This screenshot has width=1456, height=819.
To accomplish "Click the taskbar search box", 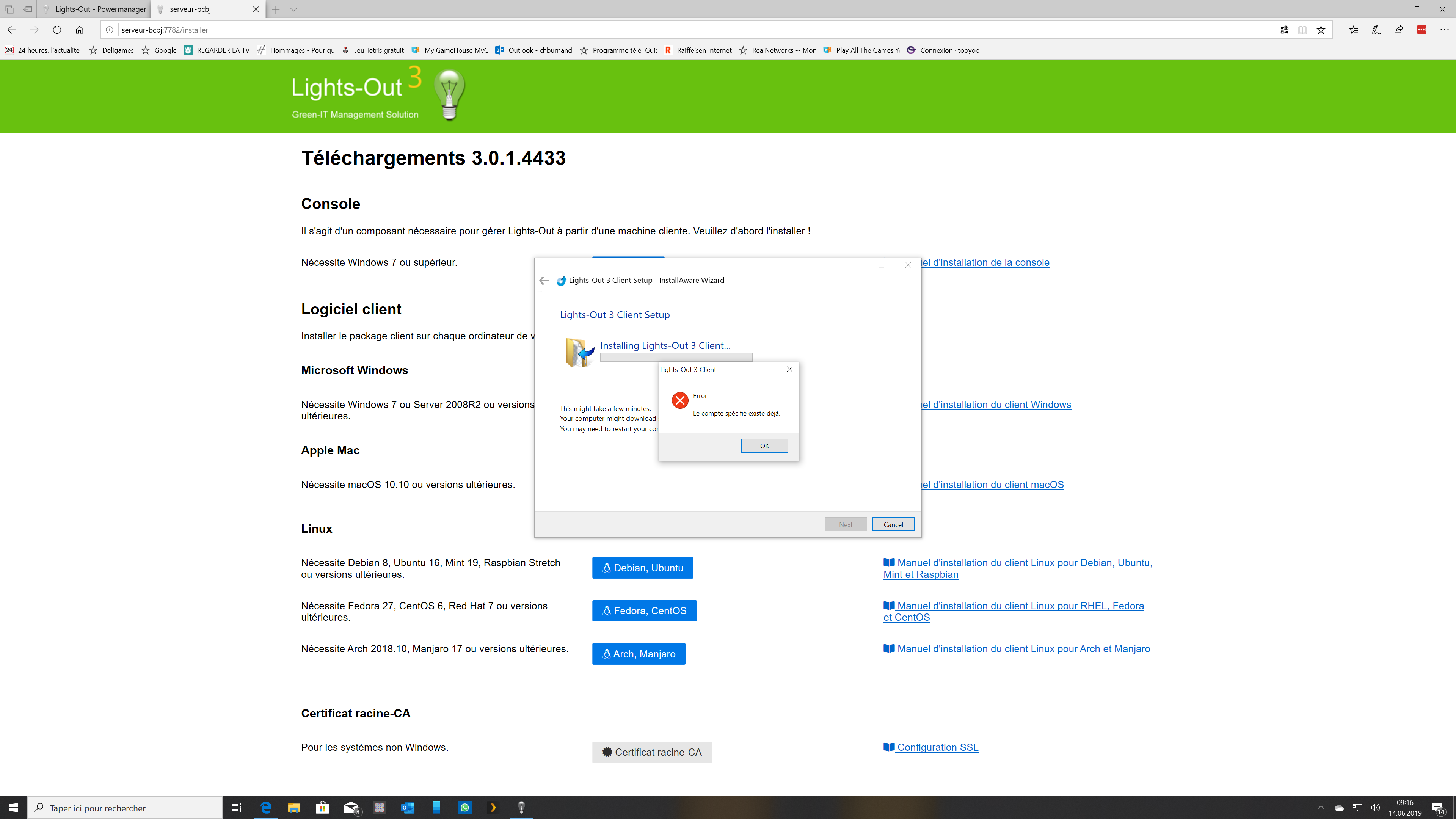I will click(125, 808).
